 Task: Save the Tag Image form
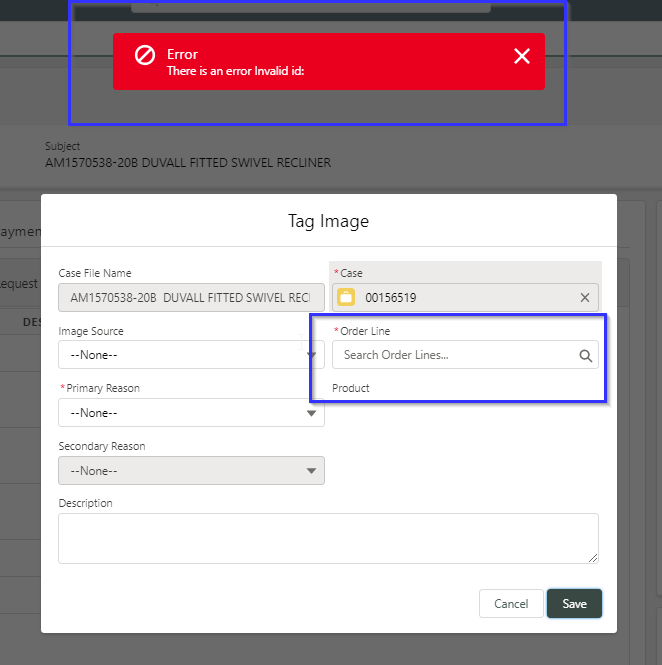tap(574, 604)
